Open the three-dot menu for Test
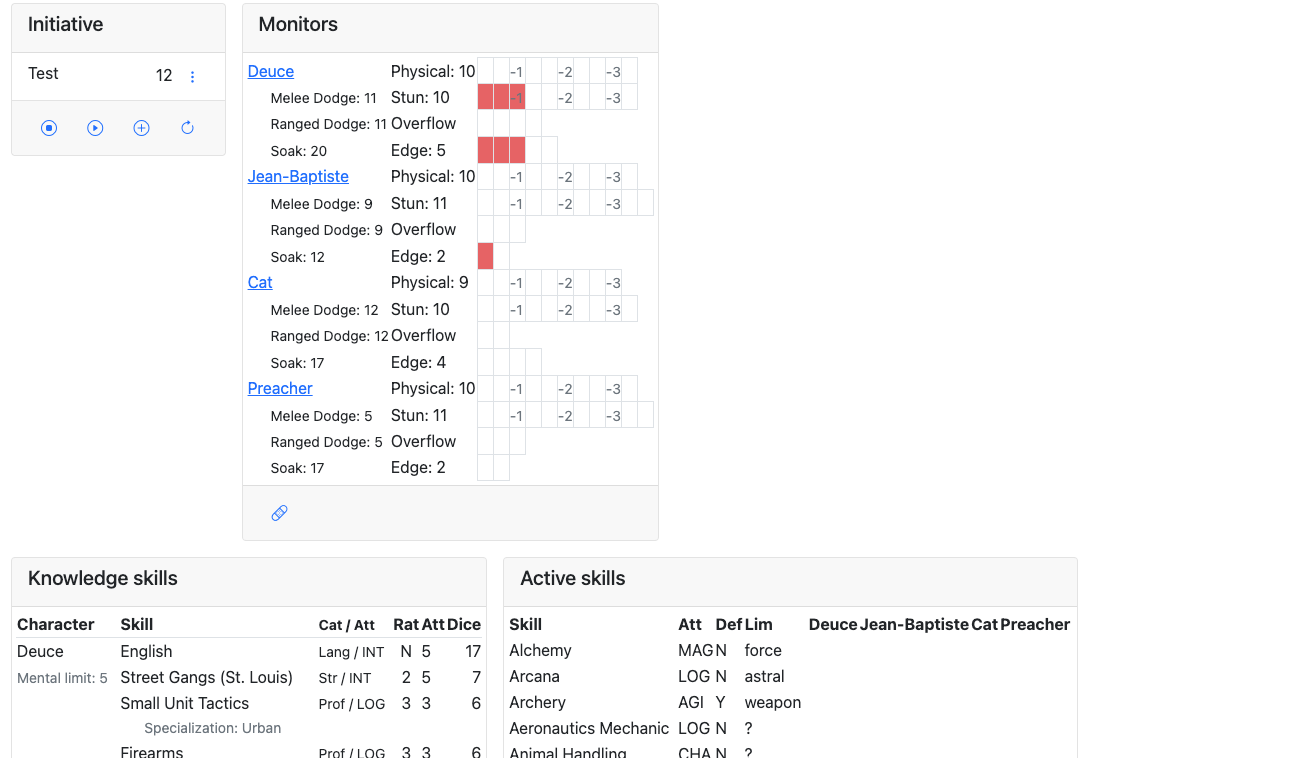 (x=193, y=77)
